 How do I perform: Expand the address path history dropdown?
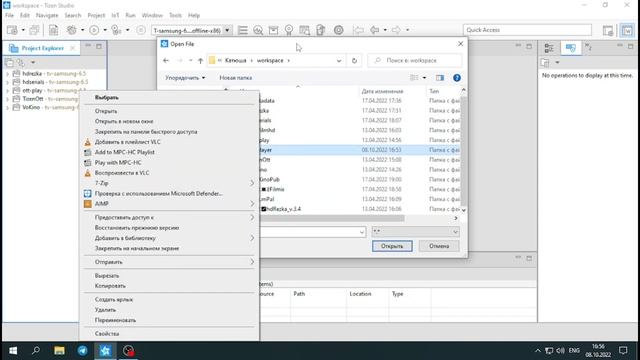[339, 60]
